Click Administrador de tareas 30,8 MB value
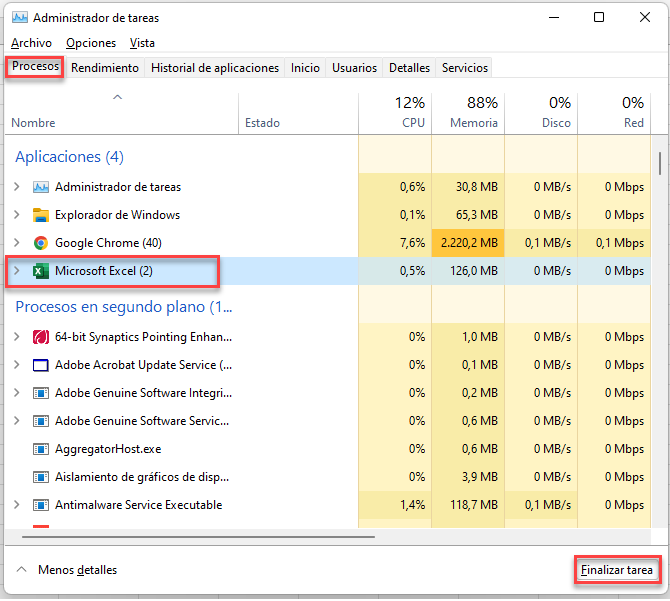670x601 pixels. [x=477, y=187]
